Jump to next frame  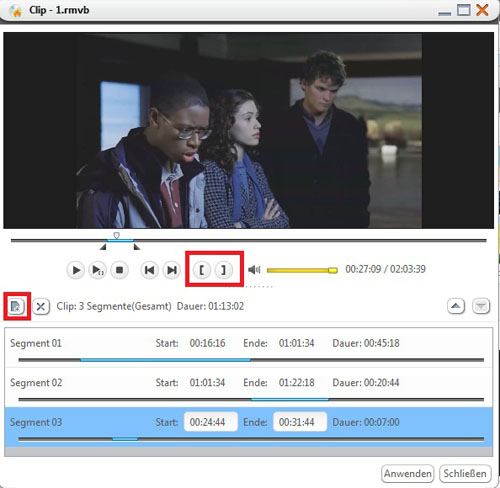pyautogui.click(x=171, y=270)
